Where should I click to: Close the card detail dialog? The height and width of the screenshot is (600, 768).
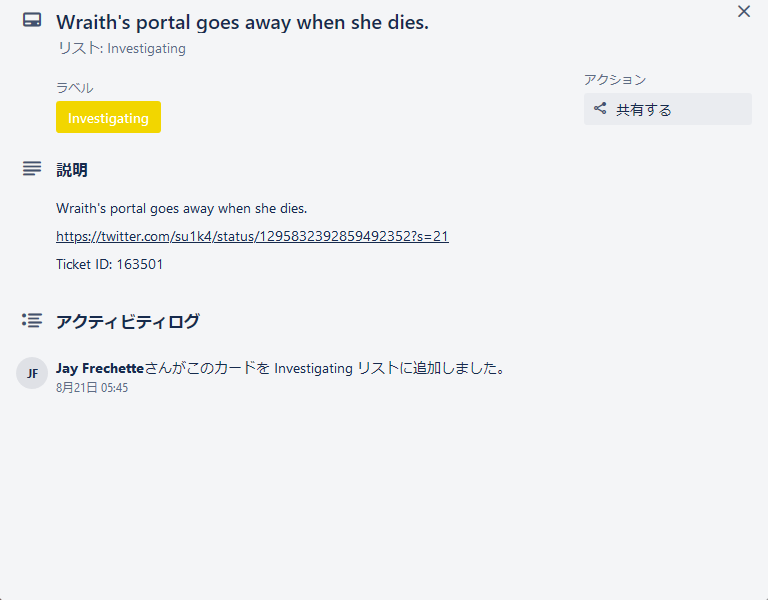(743, 12)
